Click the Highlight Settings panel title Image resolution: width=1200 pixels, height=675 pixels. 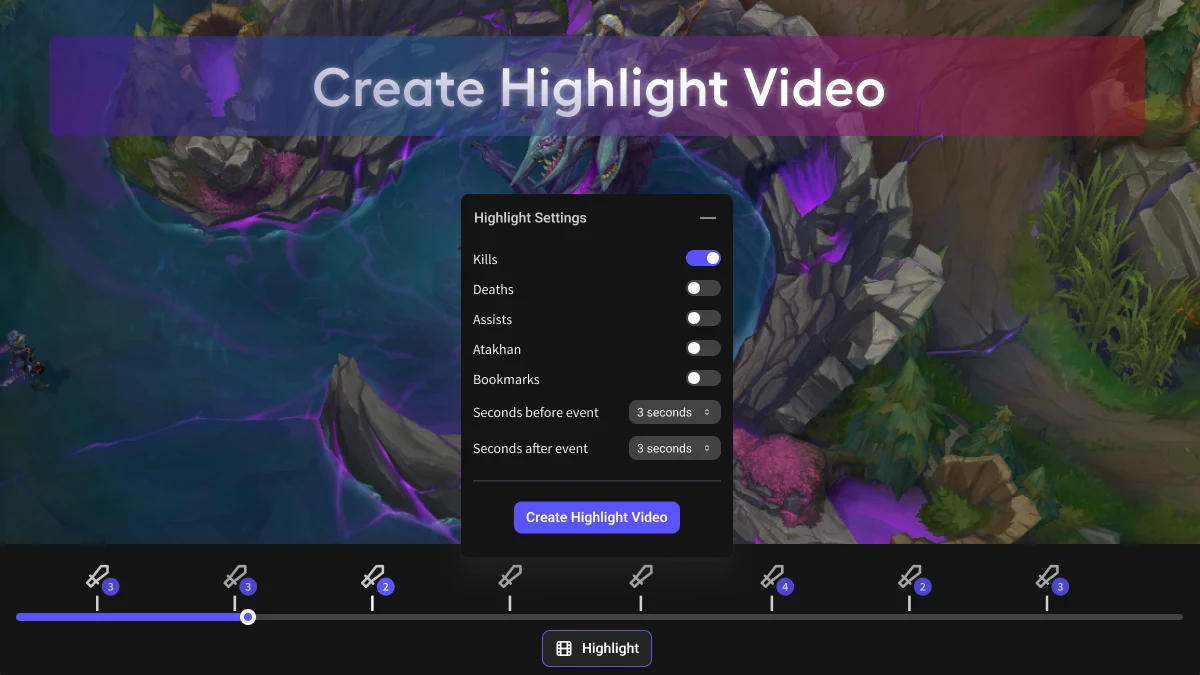pyautogui.click(x=530, y=218)
